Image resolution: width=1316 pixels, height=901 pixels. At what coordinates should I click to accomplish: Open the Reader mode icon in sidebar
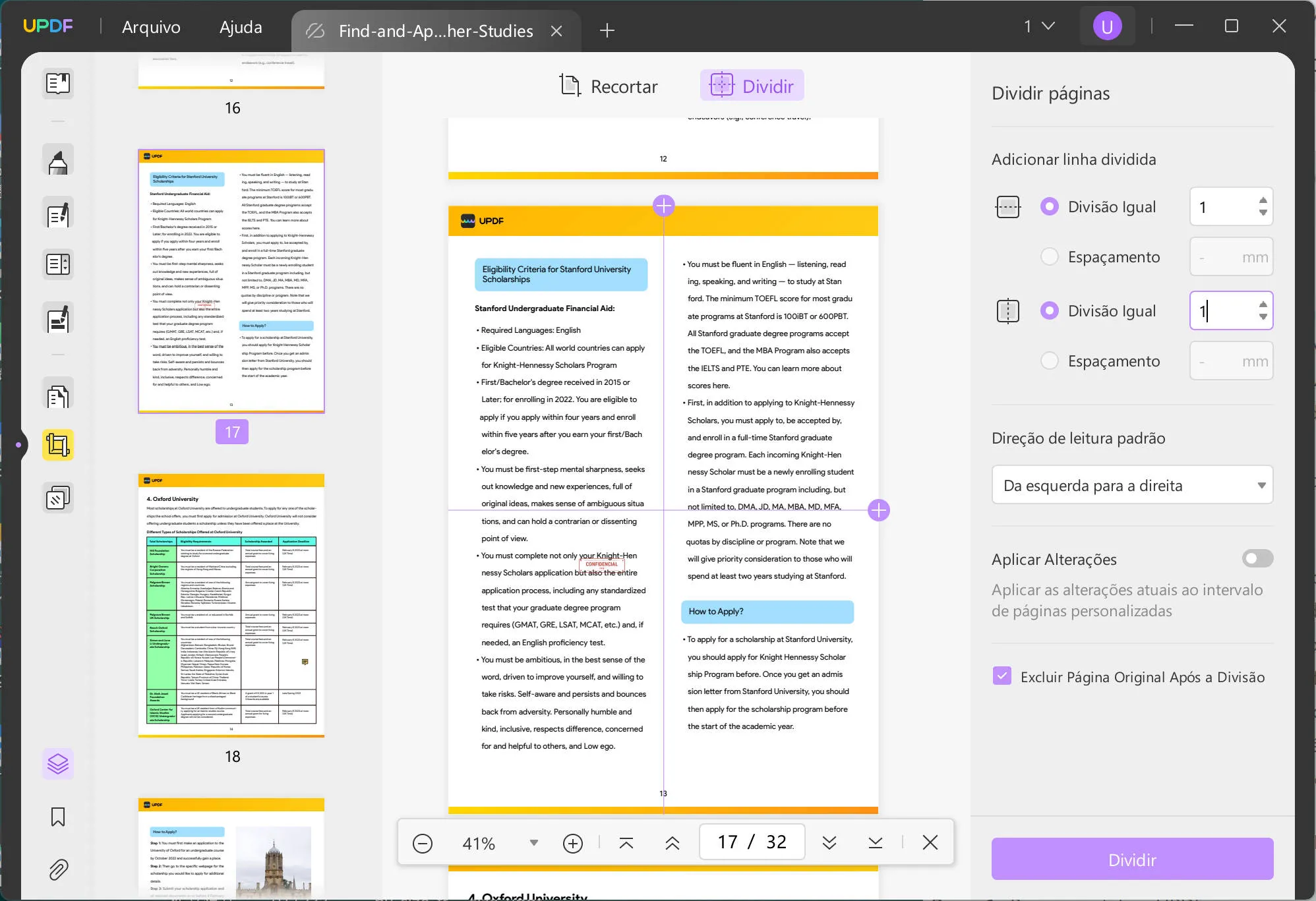(58, 84)
